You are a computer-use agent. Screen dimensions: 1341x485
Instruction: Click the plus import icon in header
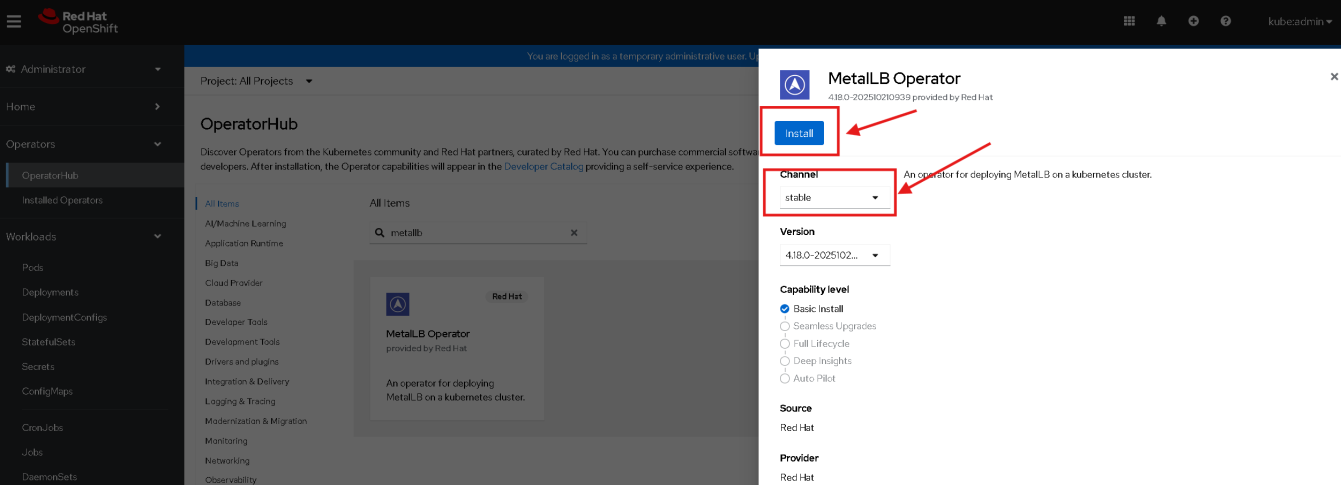(x=1193, y=21)
